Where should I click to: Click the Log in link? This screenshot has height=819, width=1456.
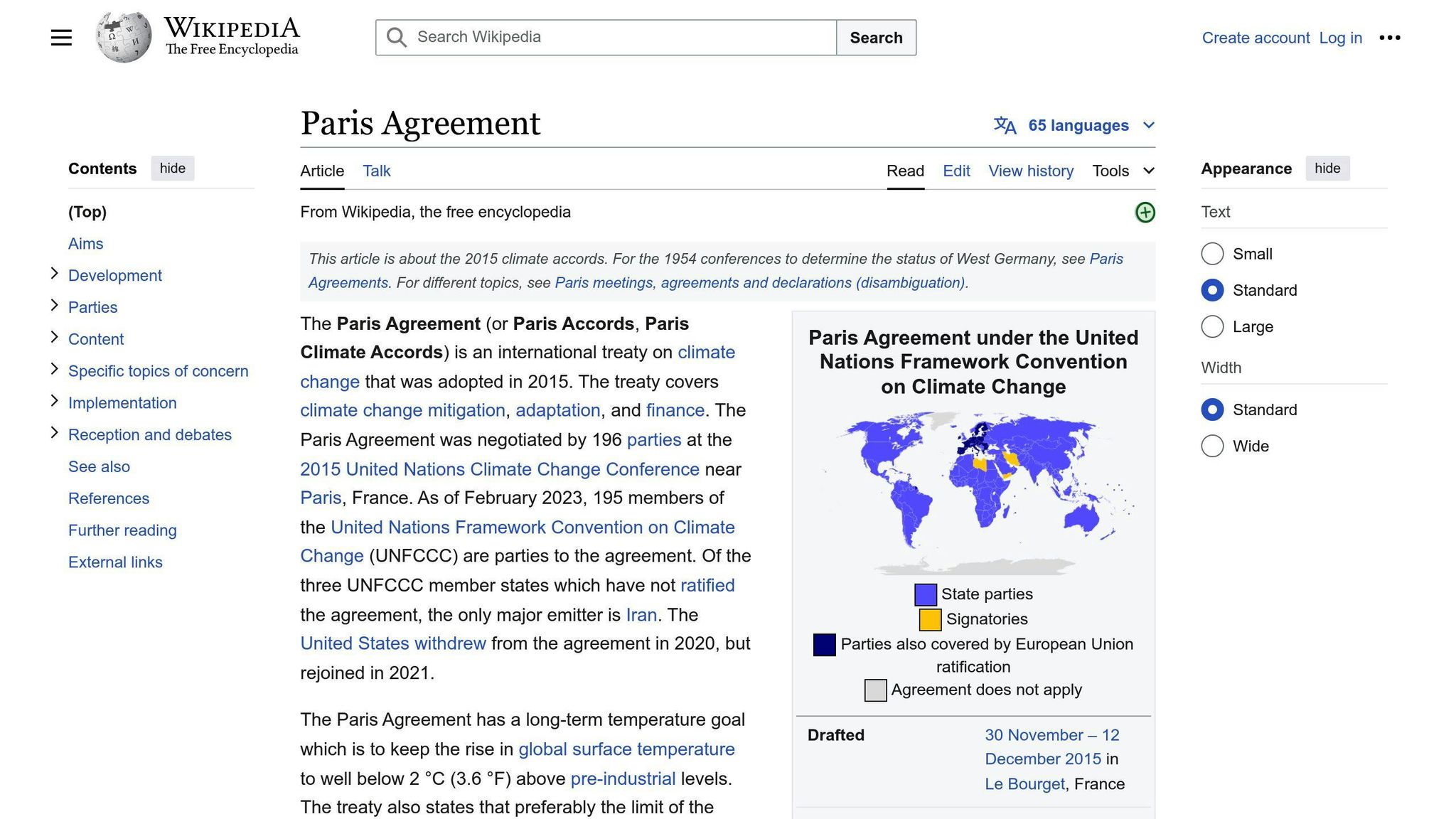click(x=1340, y=38)
